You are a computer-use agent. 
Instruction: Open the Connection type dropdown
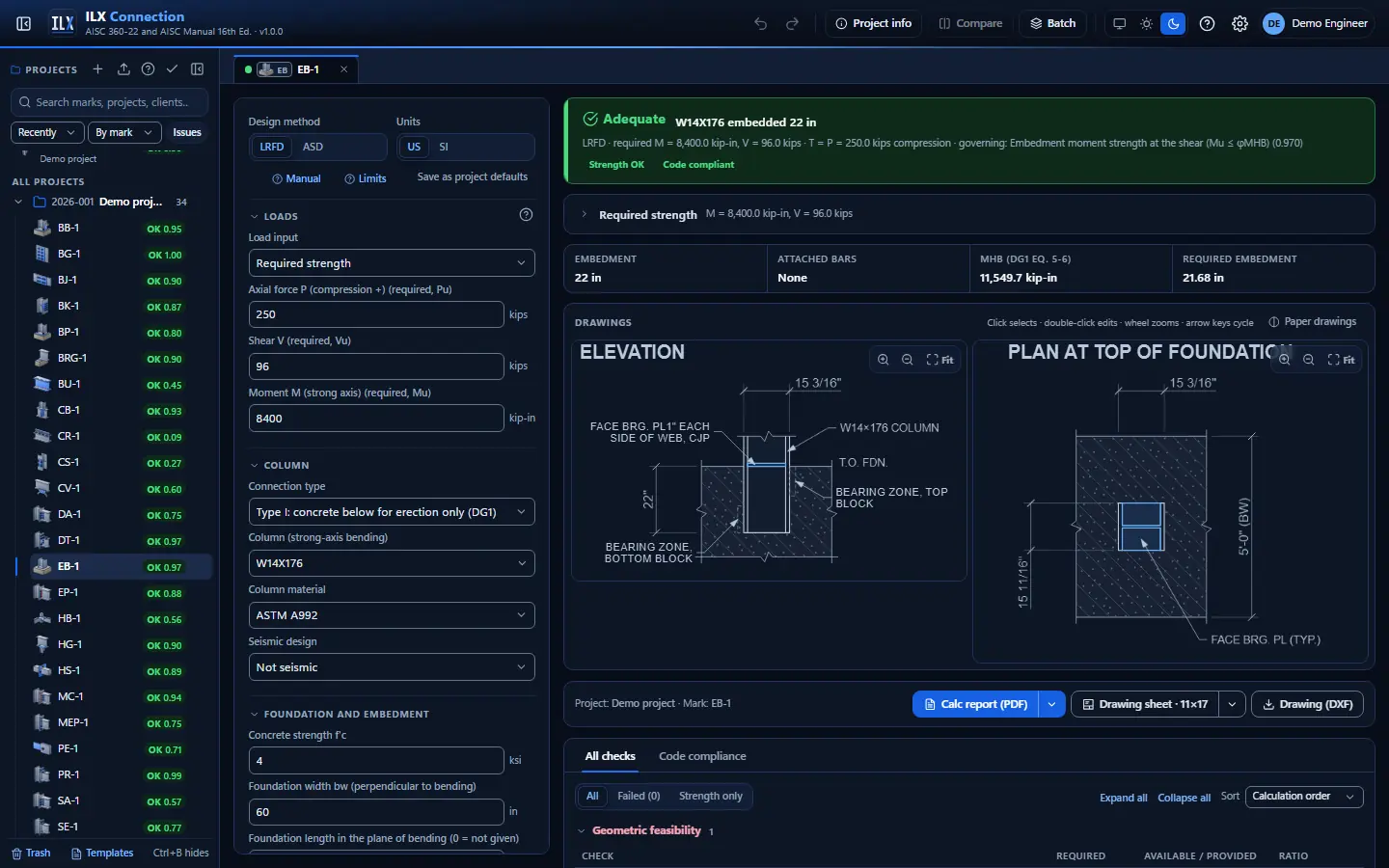[x=392, y=512]
